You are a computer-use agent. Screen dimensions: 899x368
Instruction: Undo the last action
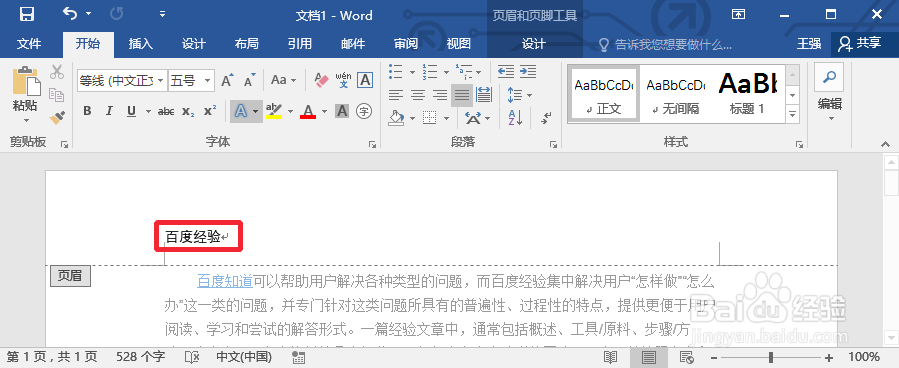click(x=70, y=14)
